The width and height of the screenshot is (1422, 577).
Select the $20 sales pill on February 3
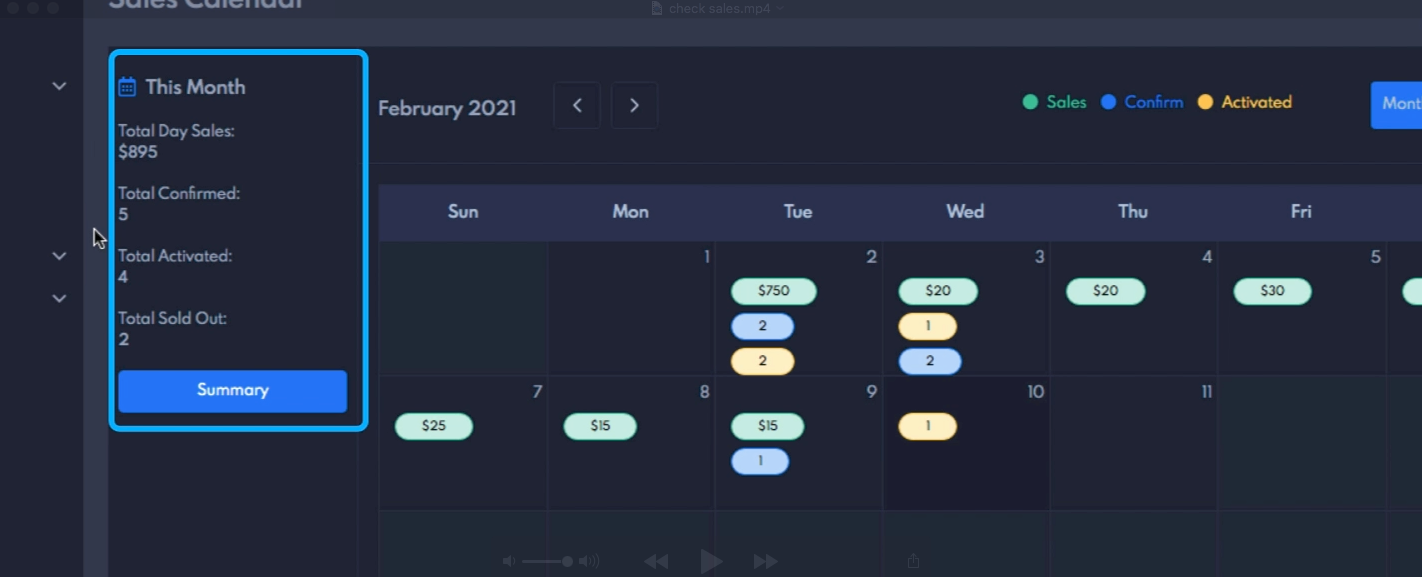coord(938,291)
